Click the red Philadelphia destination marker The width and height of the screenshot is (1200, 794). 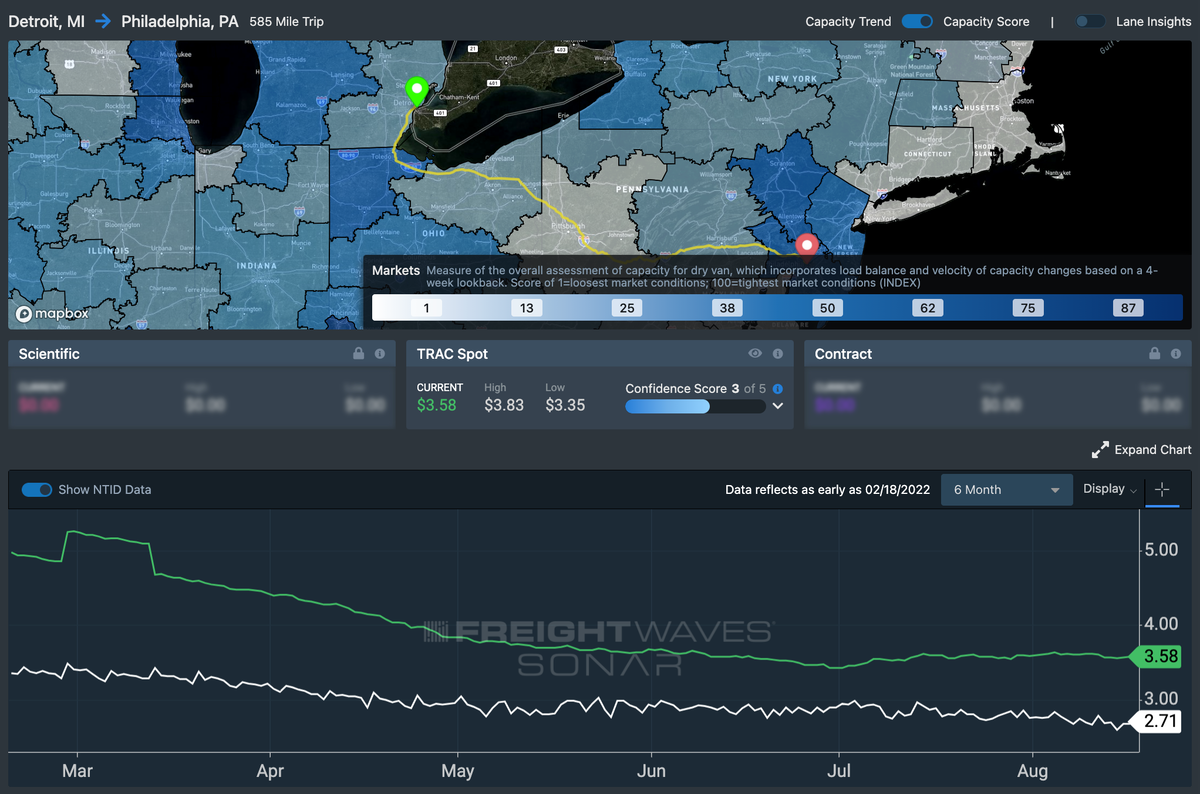coord(807,245)
